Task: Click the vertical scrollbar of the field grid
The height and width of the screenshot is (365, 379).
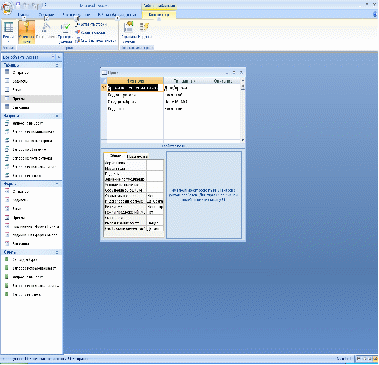Action: tap(243, 110)
